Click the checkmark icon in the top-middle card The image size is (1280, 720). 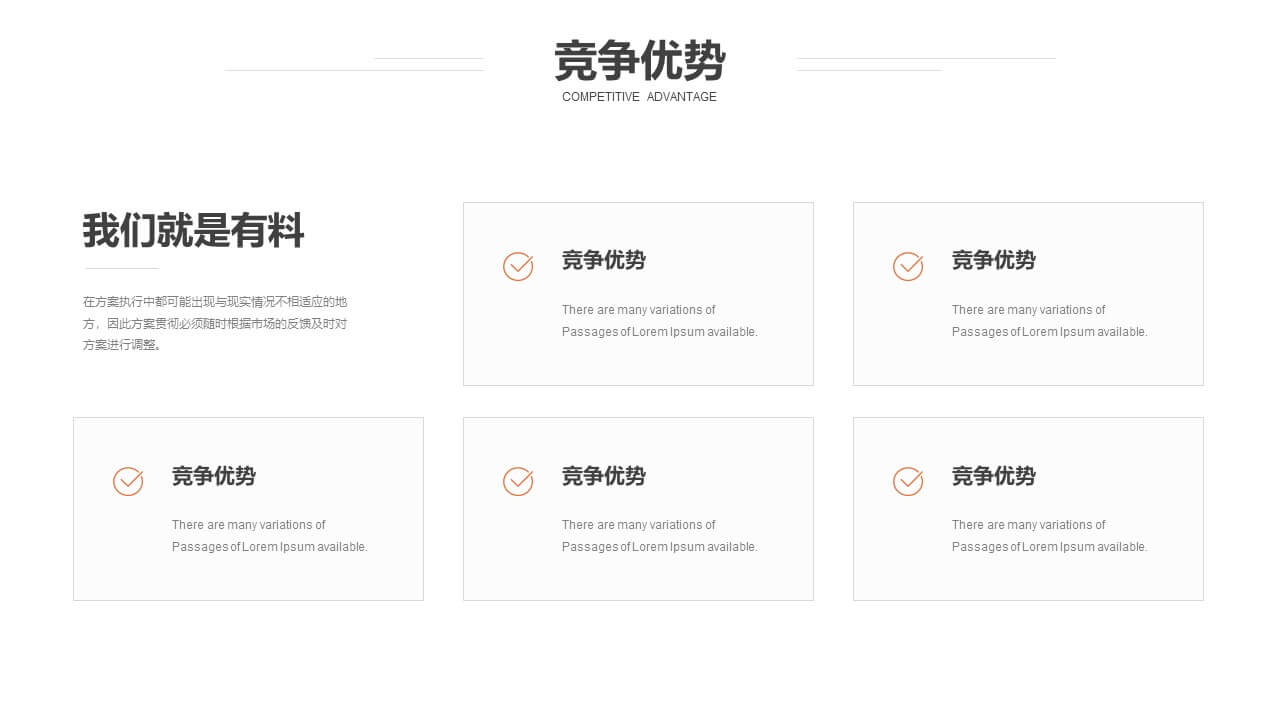pyautogui.click(x=518, y=266)
